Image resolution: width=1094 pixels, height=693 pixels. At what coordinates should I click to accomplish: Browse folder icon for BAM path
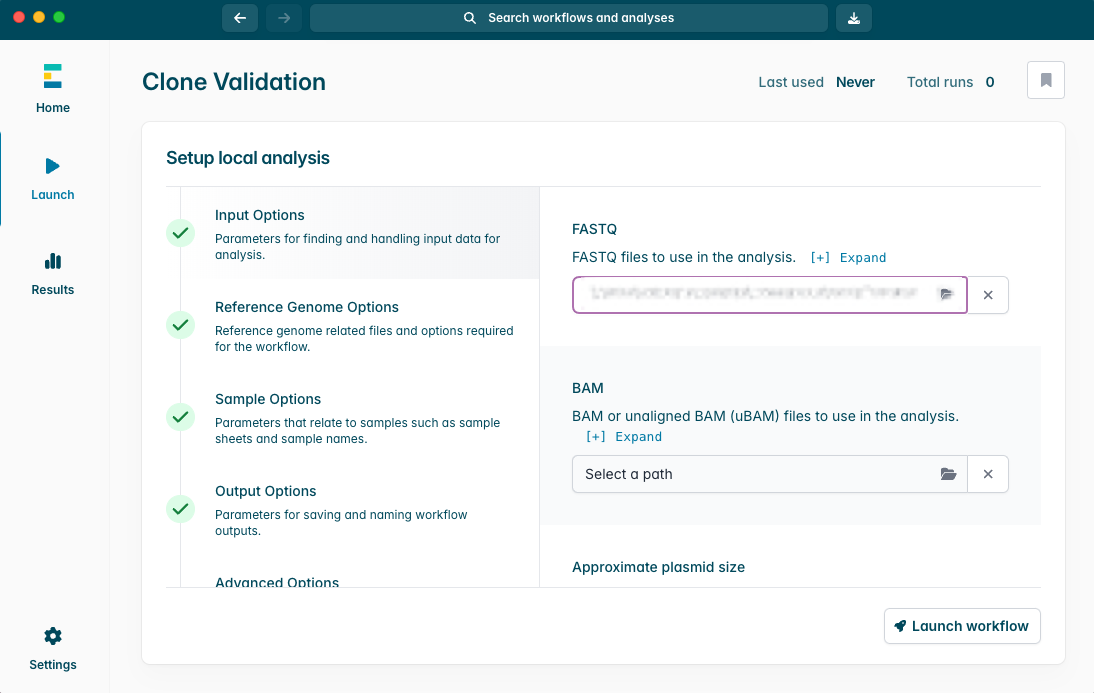point(948,474)
